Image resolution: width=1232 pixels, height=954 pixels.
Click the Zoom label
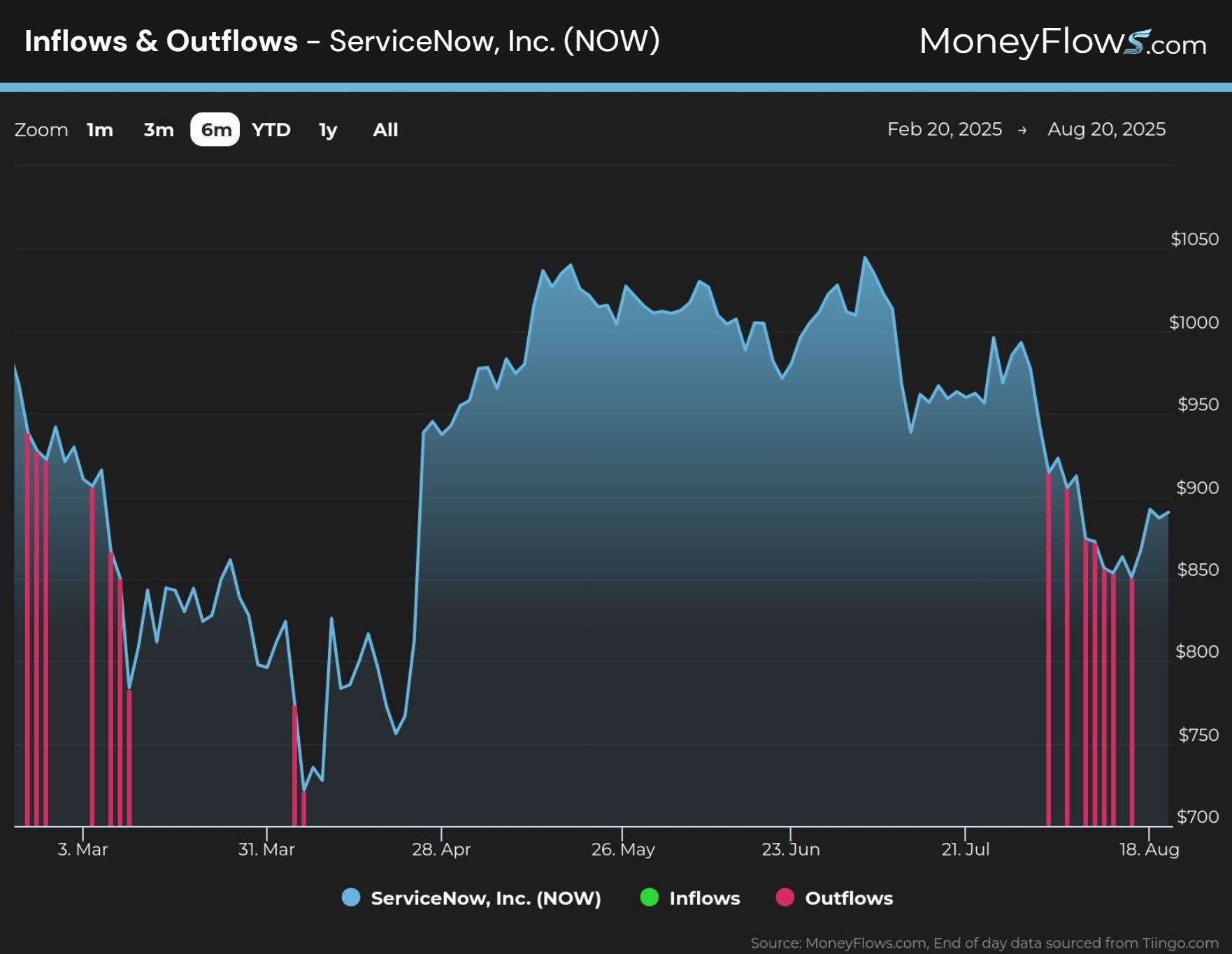(x=41, y=130)
